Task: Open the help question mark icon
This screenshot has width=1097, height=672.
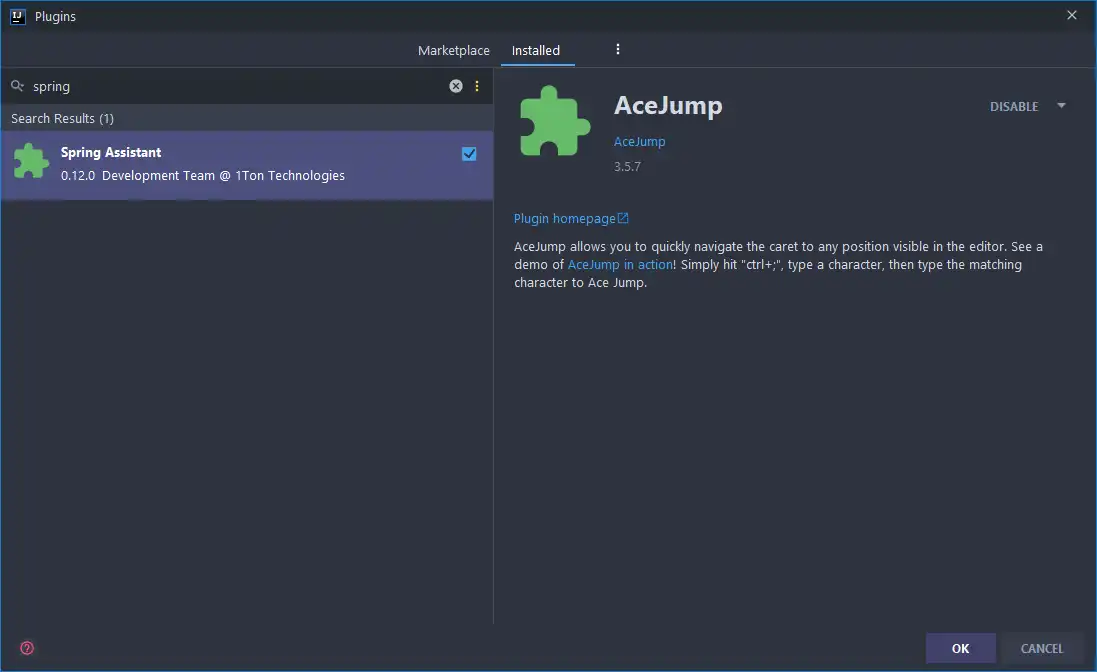Action: (27, 648)
